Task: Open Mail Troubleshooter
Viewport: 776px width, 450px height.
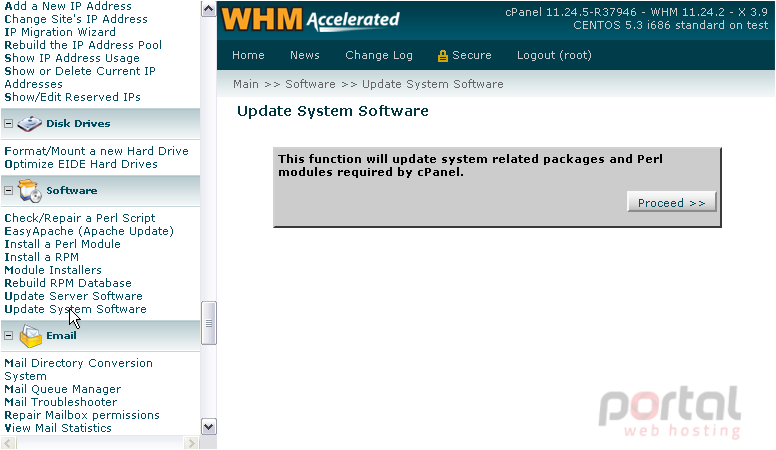Action: pos(61,402)
